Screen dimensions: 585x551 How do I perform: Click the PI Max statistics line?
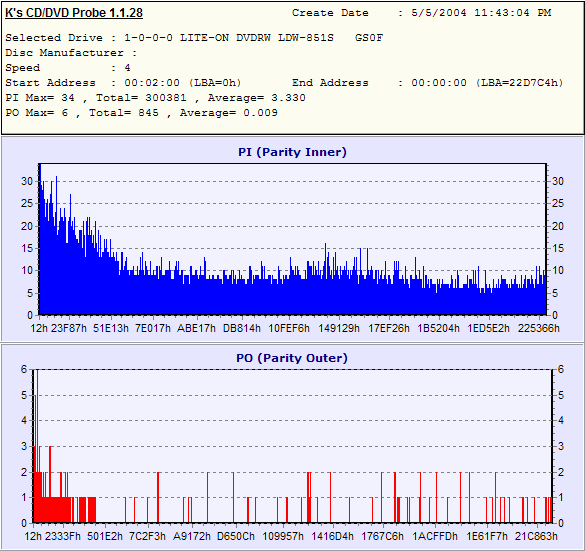pyautogui.click(x=156, y=98)
